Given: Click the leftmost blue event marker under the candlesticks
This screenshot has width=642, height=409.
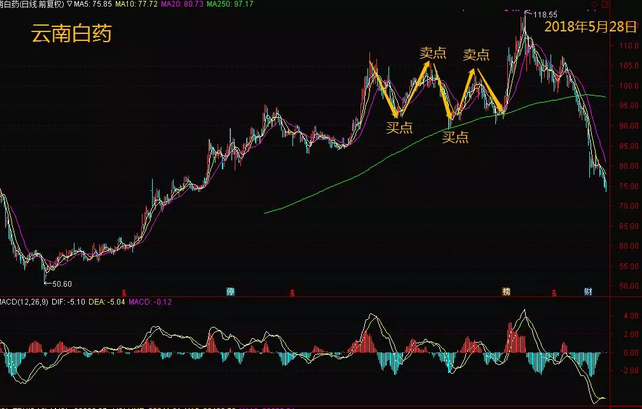Looking at the screenshot, I should coord(230,291).
